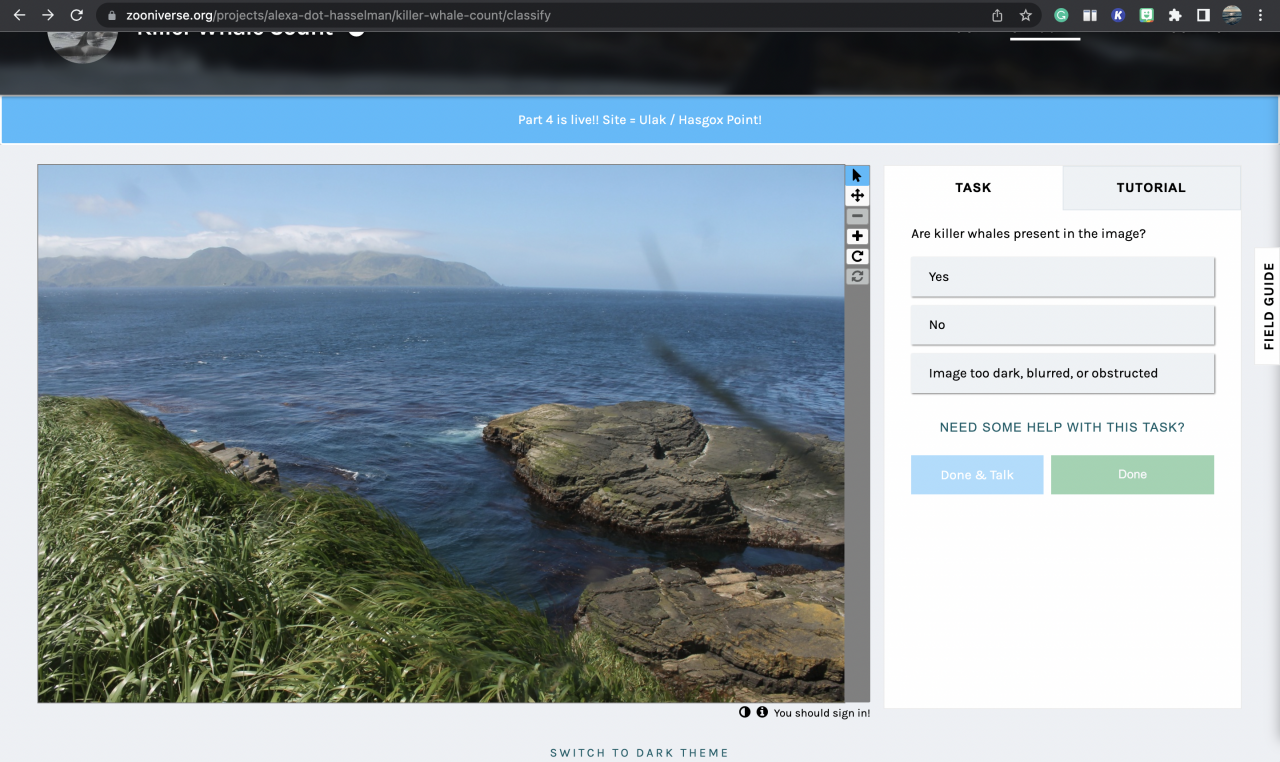The image size is (1280, 762).
Task: Go forward in browser history
Action: pyautogui.click(x=48, y=15)
